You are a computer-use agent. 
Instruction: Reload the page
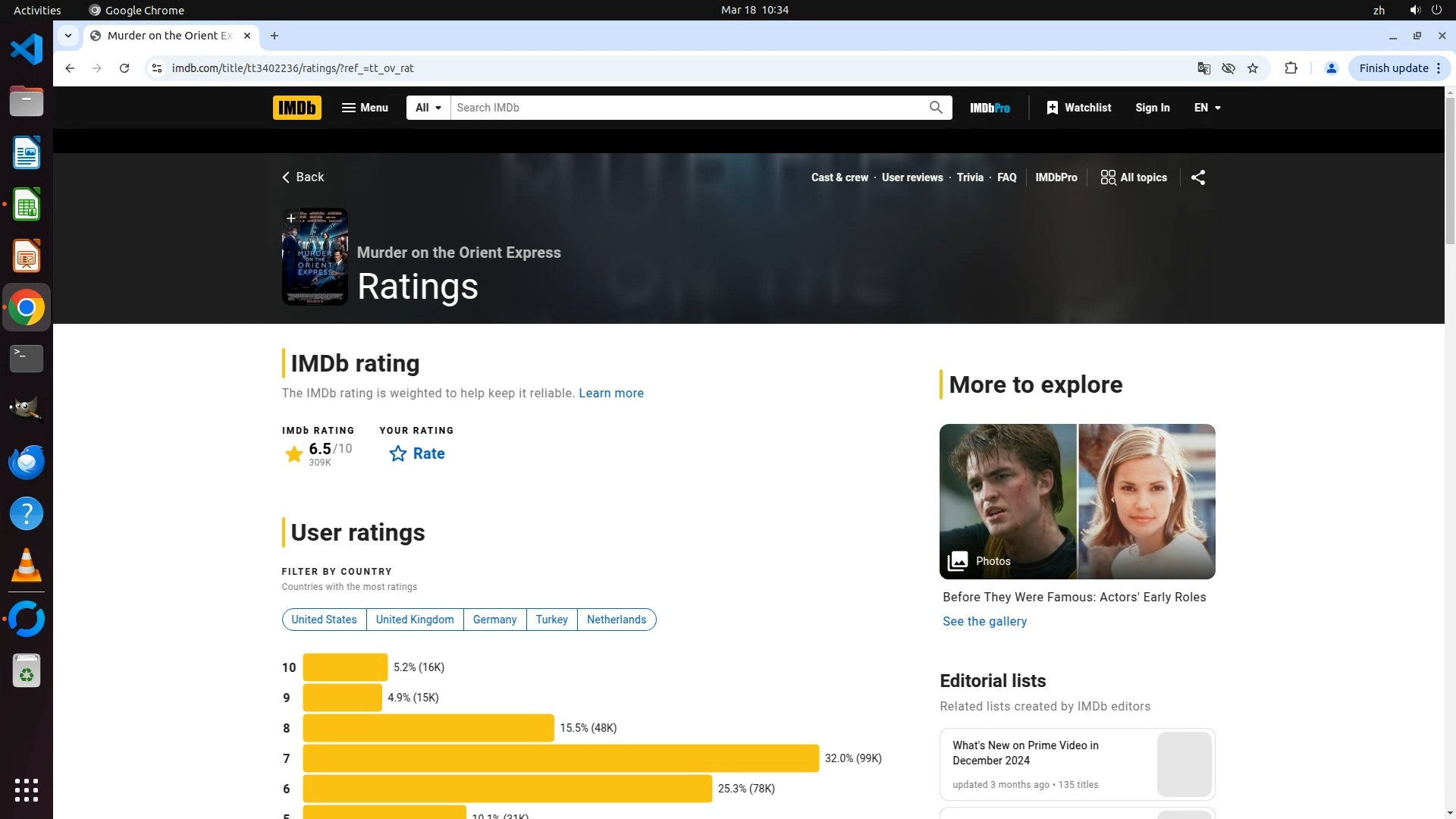click(124, 68)
